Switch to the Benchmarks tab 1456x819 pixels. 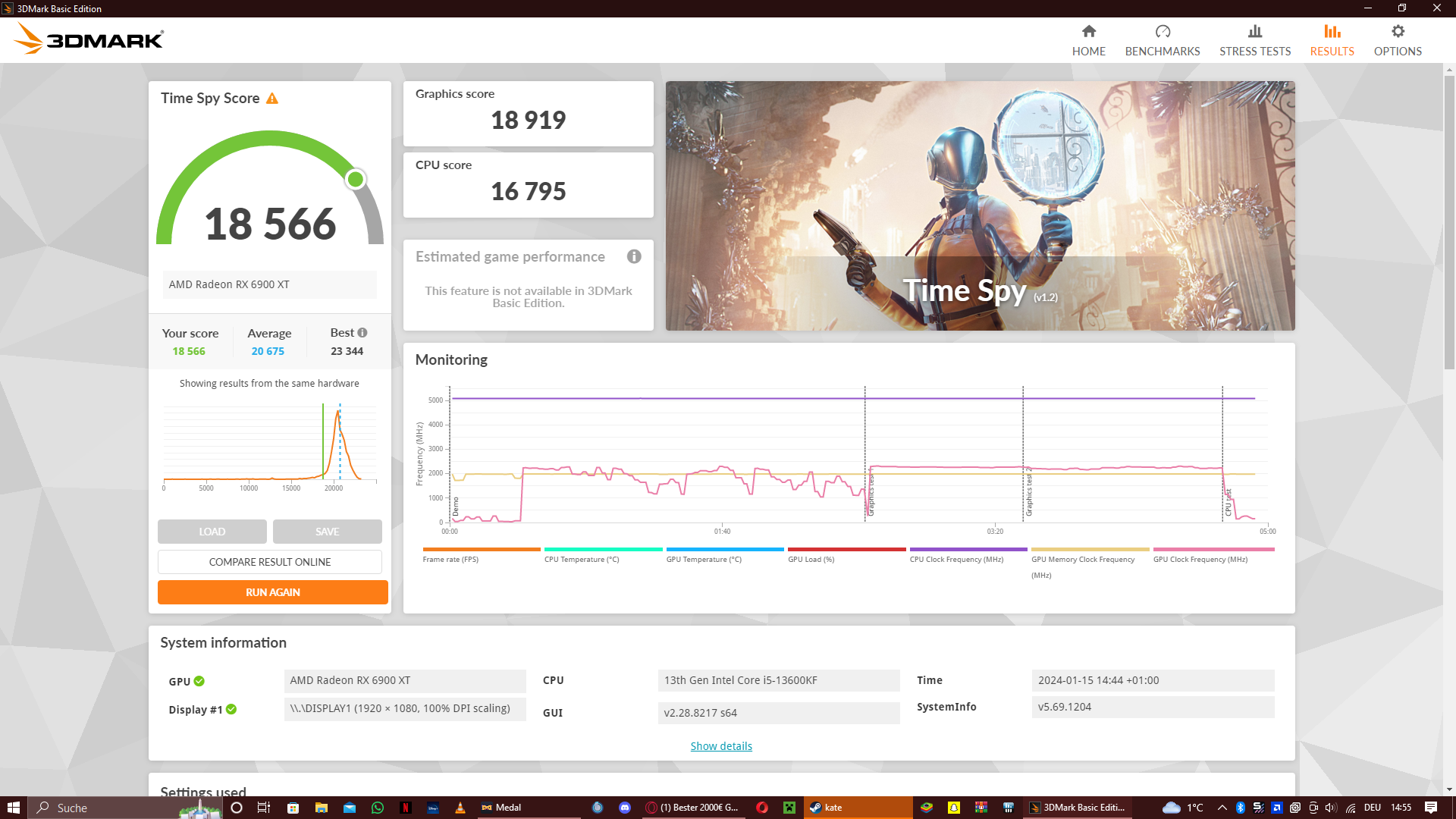[1163, 39]
